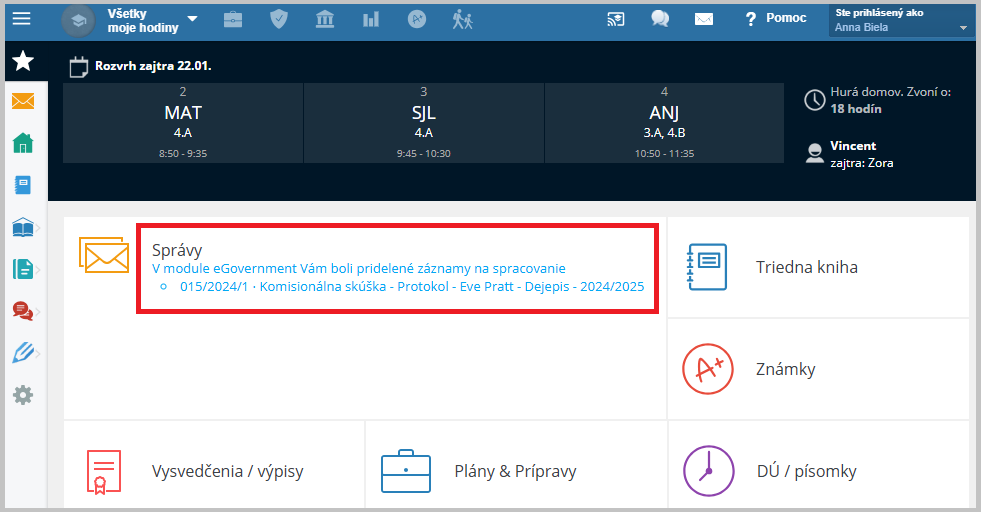Open the orange envelope sidebar icon
Viewport: 981px width, 512px height.
23,101
